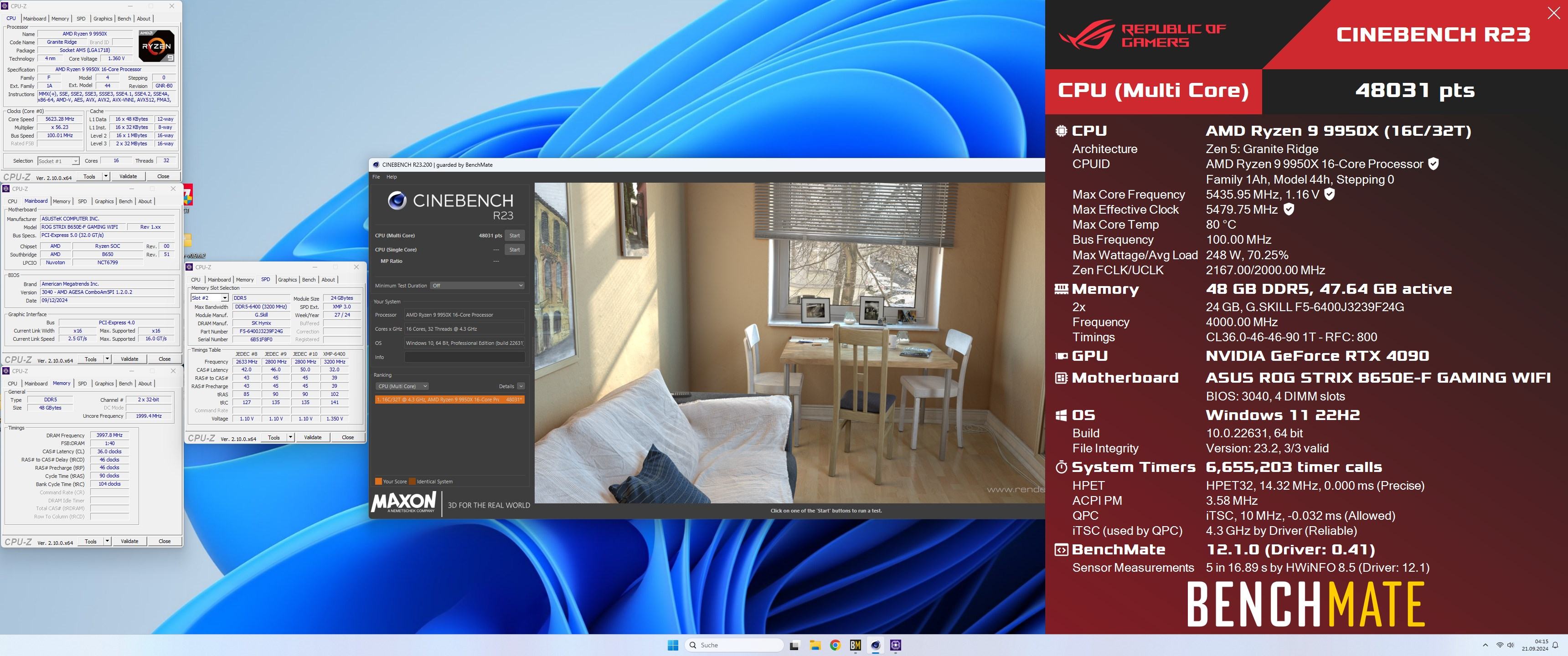
Task: Open the Slot #2 memory slot dropdown
Action: (x=209, y=298)
